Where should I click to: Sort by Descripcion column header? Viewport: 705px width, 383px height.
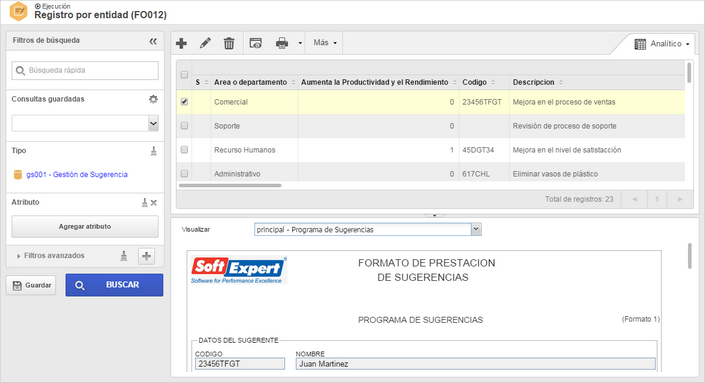coord(538,82)
